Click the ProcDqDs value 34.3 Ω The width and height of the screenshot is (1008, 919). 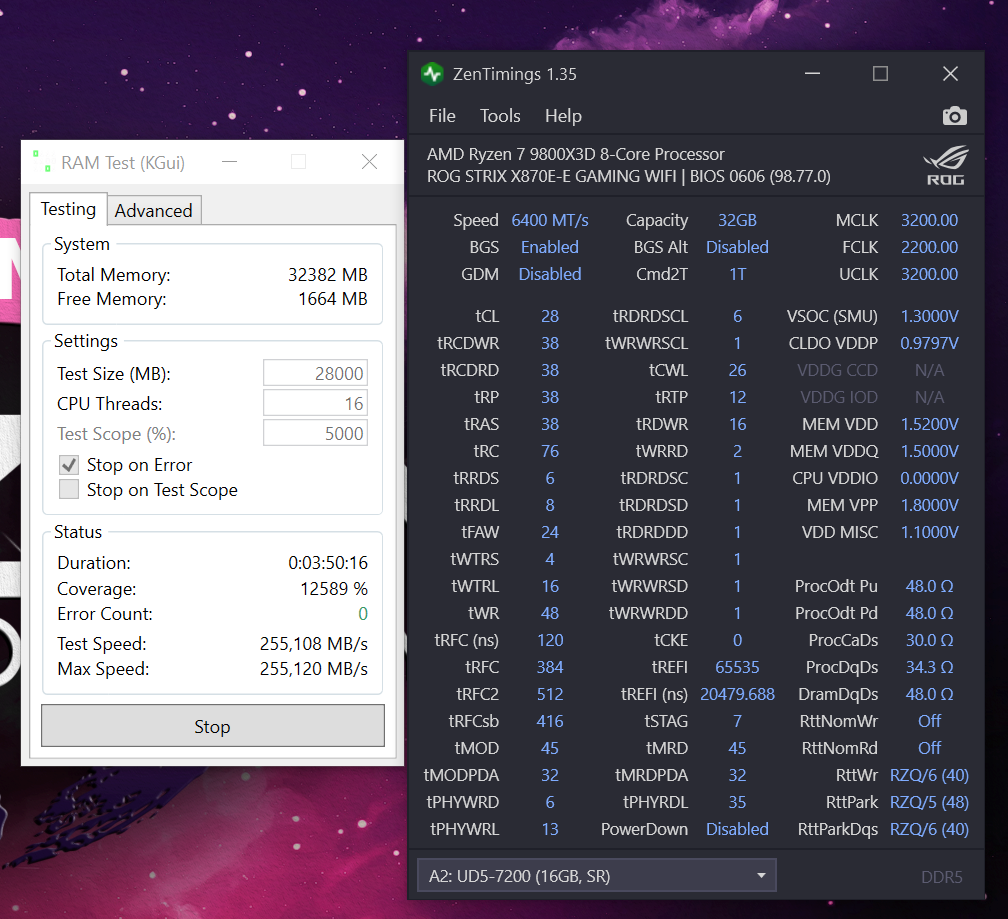(929, 667)
